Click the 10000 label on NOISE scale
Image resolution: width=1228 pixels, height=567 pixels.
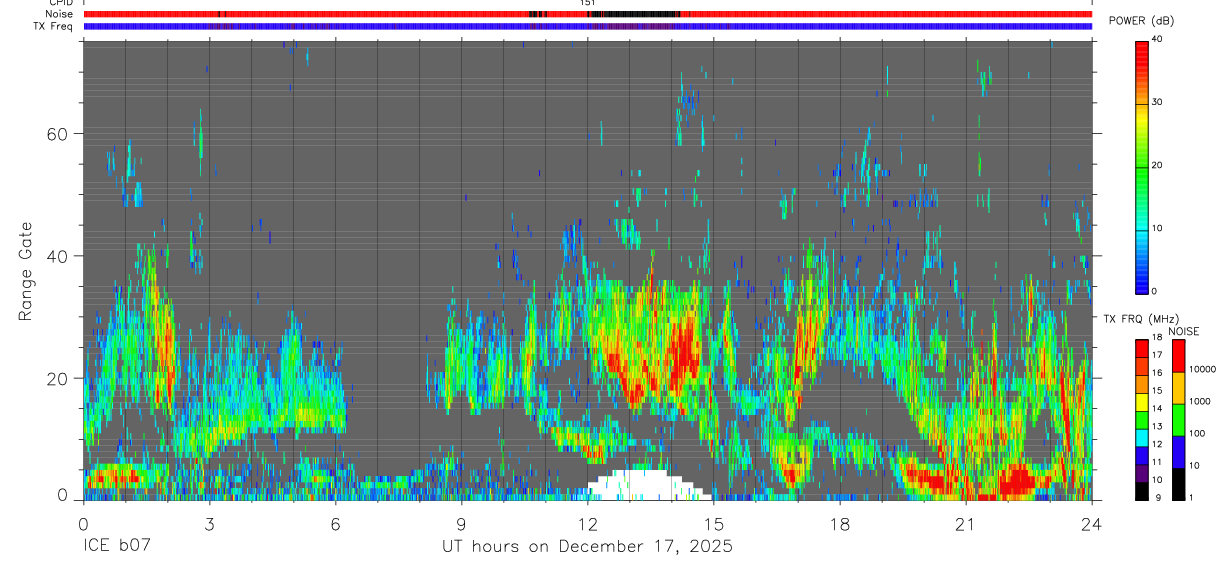pos(1202,370)
